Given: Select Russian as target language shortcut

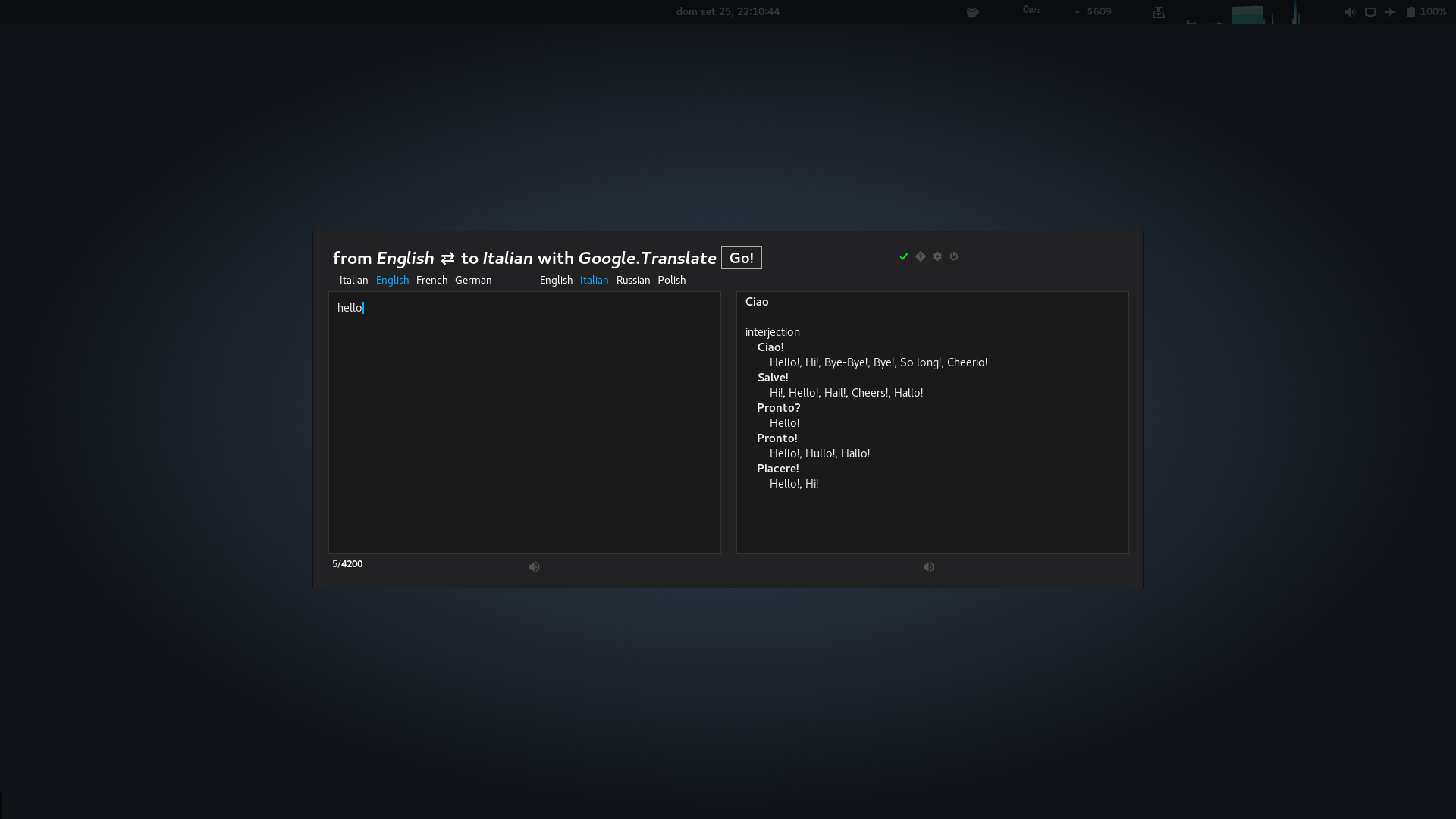Looking at the screenshot, I should (633, 281).
